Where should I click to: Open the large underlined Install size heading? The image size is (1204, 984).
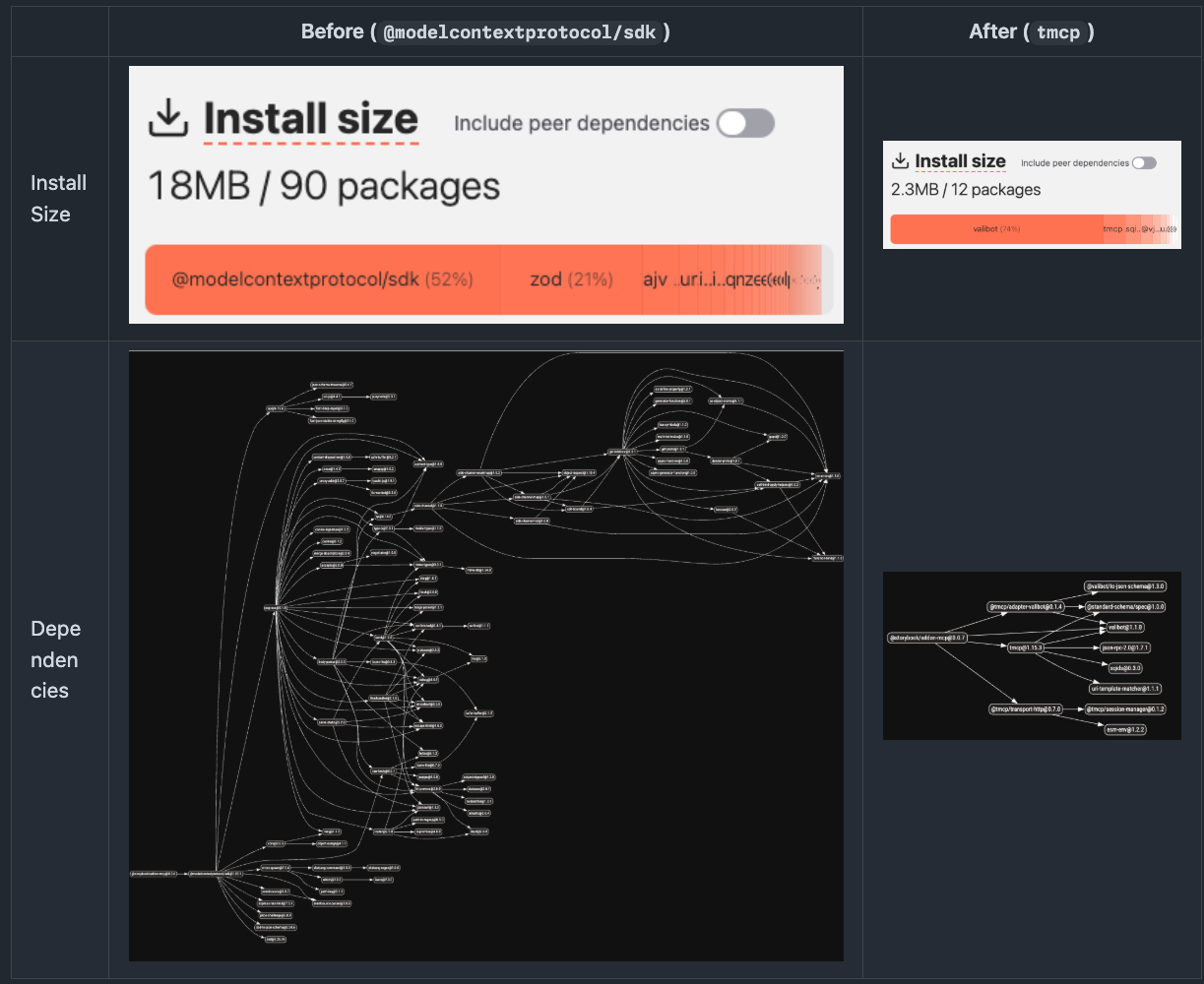coord(310,119)
